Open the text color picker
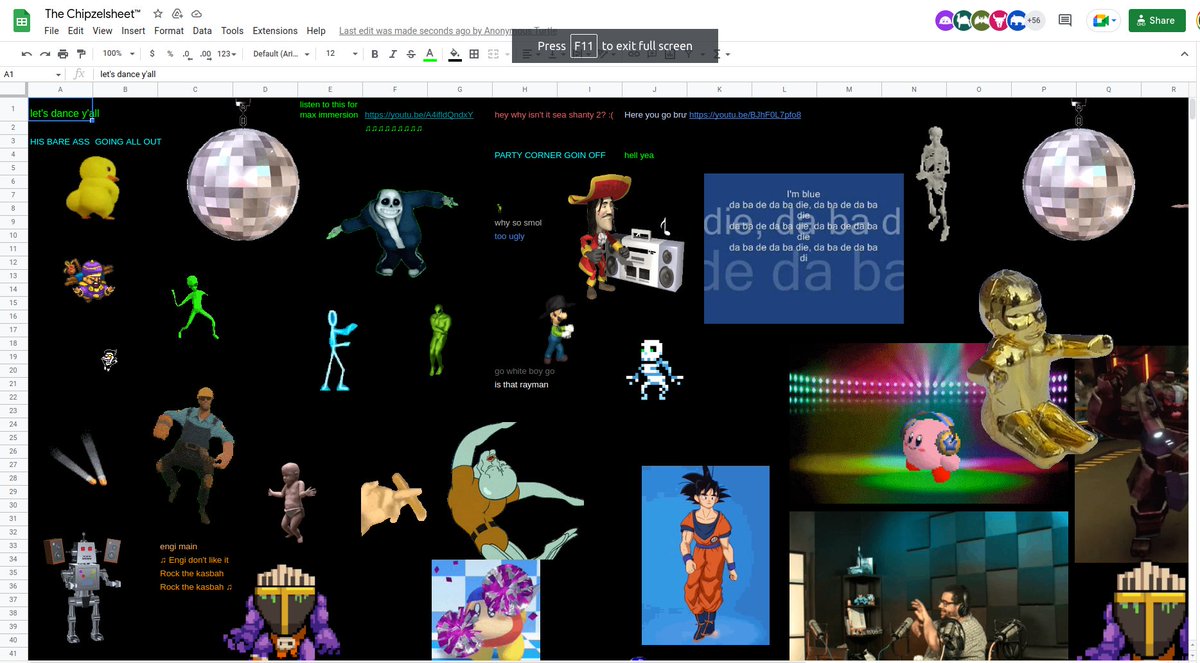The image size is (1200, 663). click(430, 54)
